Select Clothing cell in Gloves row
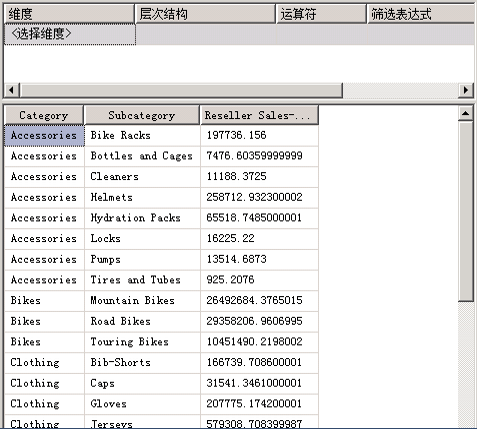The height and width of the screenshot is (429, 477). [44, 404]
